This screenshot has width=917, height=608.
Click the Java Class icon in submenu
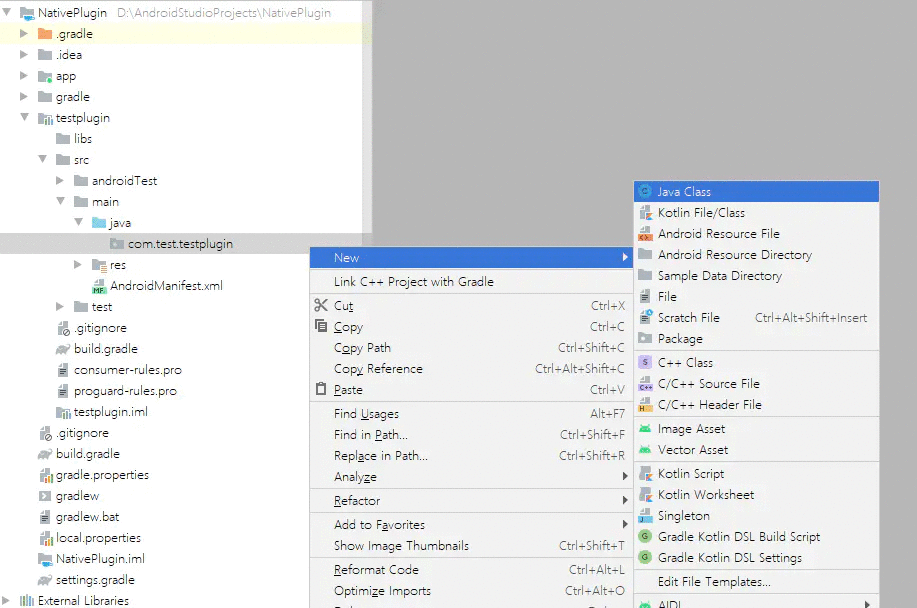pyautogui.click(x=645, y=192)
